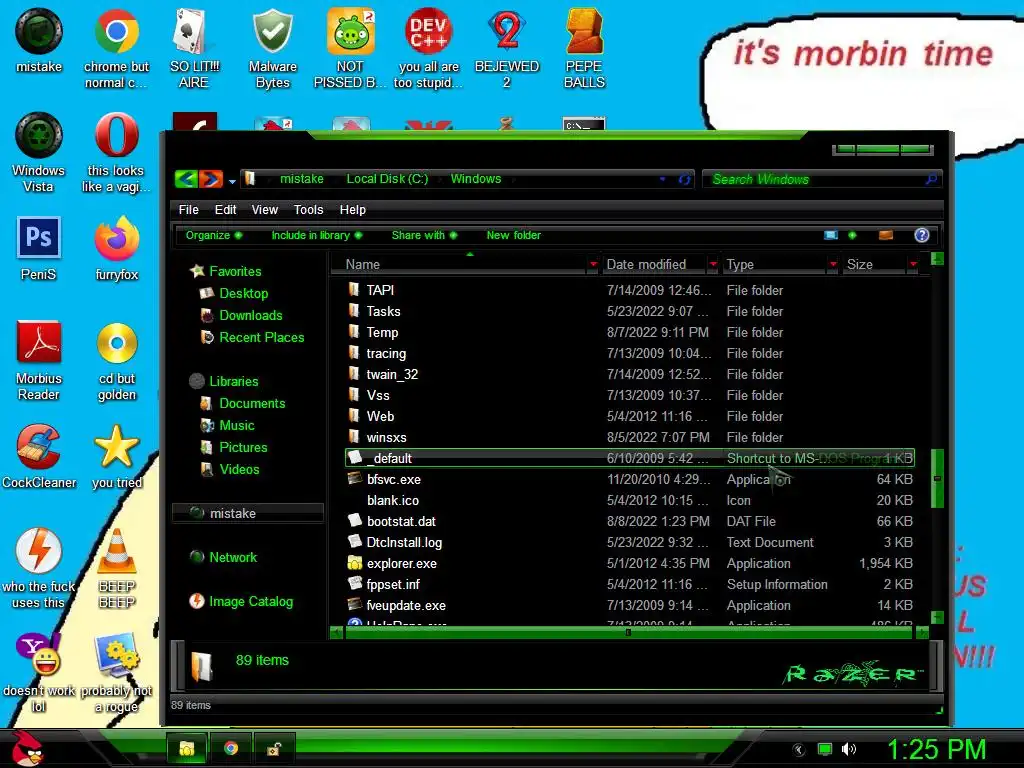Open the views options dropdown arrow

852,235
